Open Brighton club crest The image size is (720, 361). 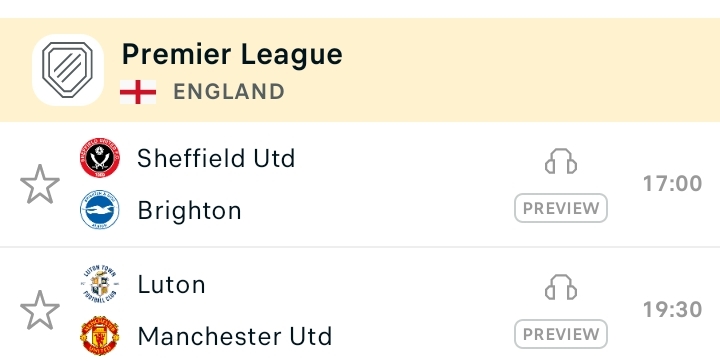[100, 210]
